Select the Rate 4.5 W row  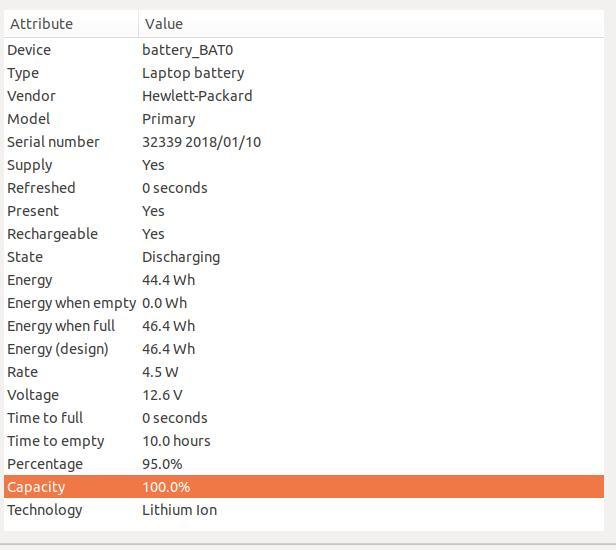tap(304, 372)
